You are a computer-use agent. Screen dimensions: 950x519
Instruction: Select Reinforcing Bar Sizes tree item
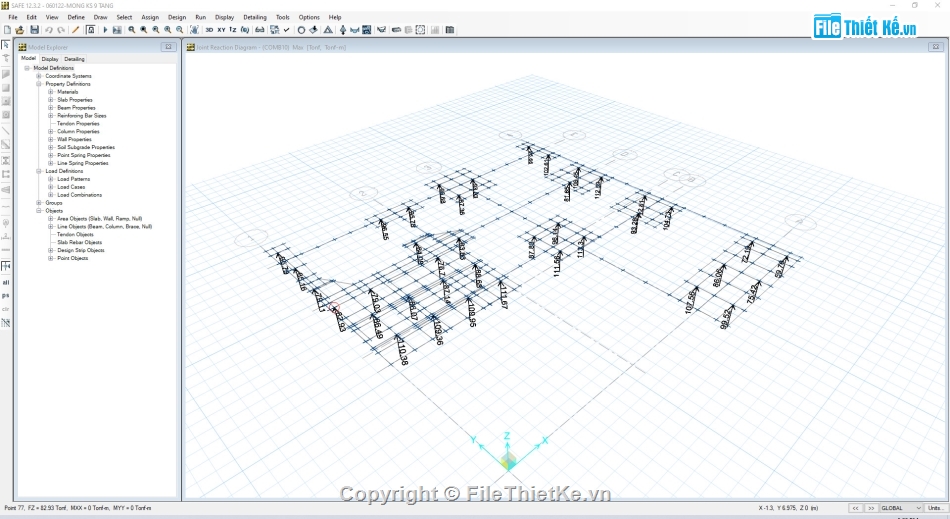point(82,116)
